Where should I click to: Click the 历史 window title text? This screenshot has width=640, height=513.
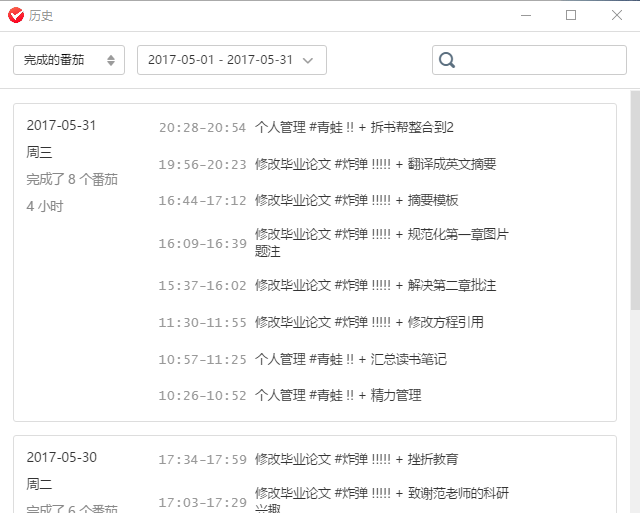click(41, 16)
